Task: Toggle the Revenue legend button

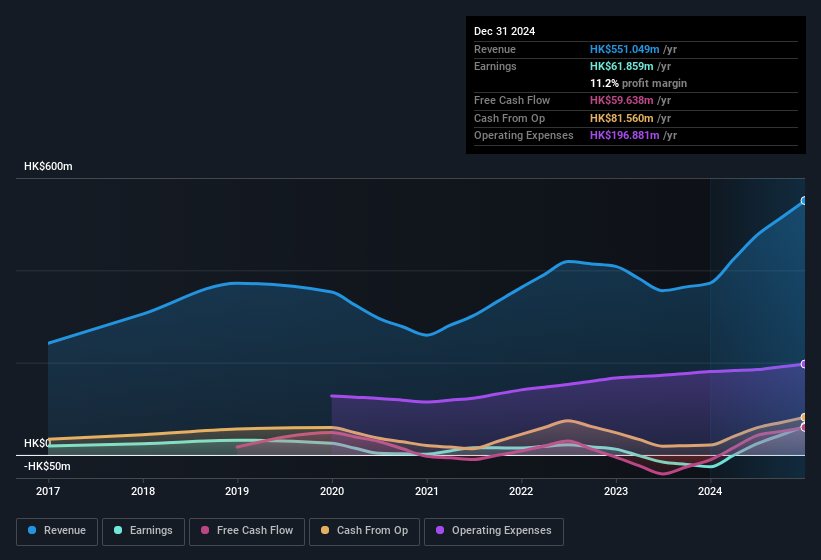Action: [57, 532]
